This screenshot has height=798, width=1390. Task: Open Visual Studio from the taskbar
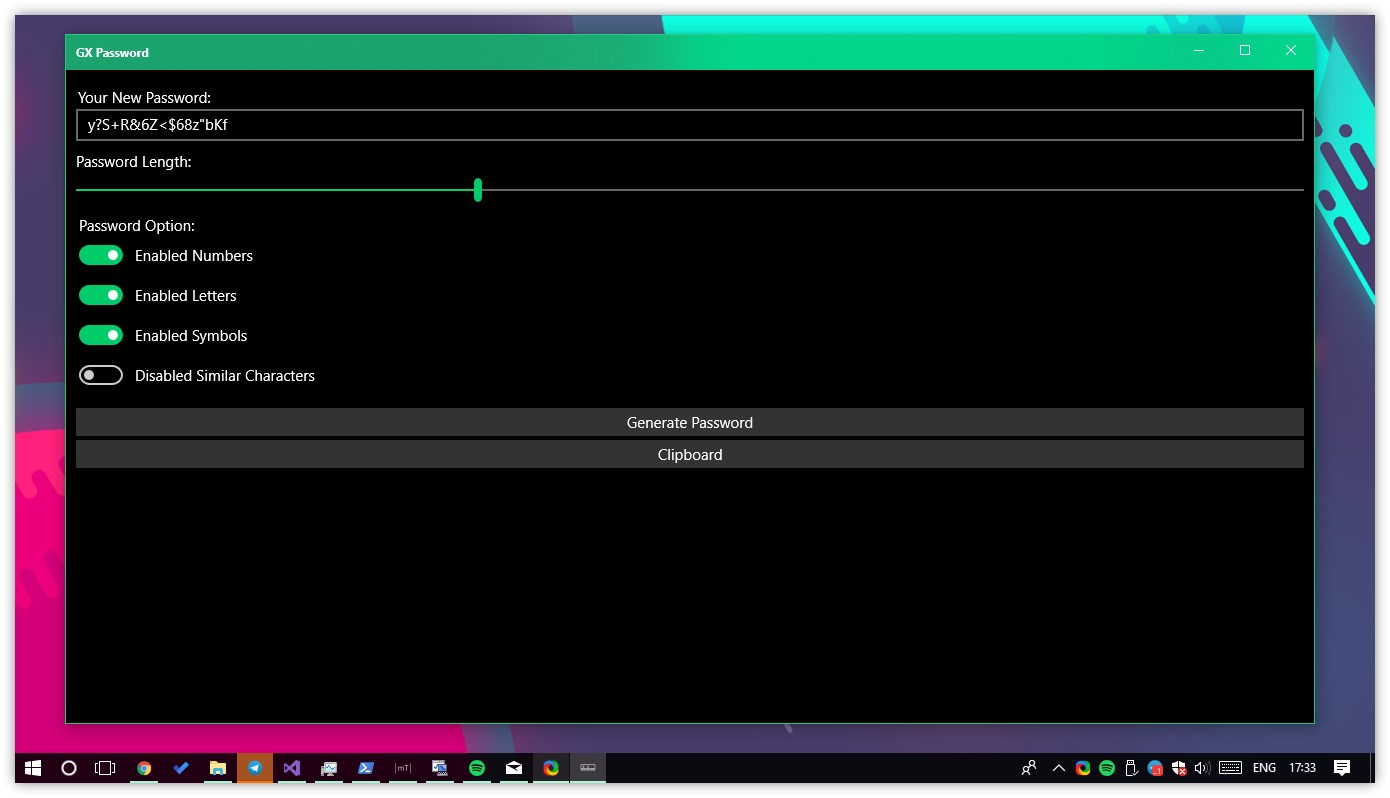point(292,768)
